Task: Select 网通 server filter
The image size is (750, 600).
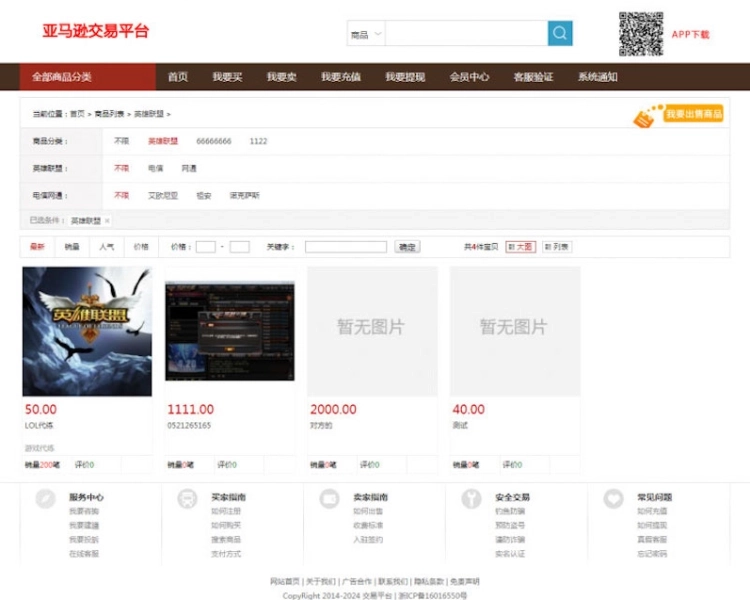Action: [x=189, y=168]
